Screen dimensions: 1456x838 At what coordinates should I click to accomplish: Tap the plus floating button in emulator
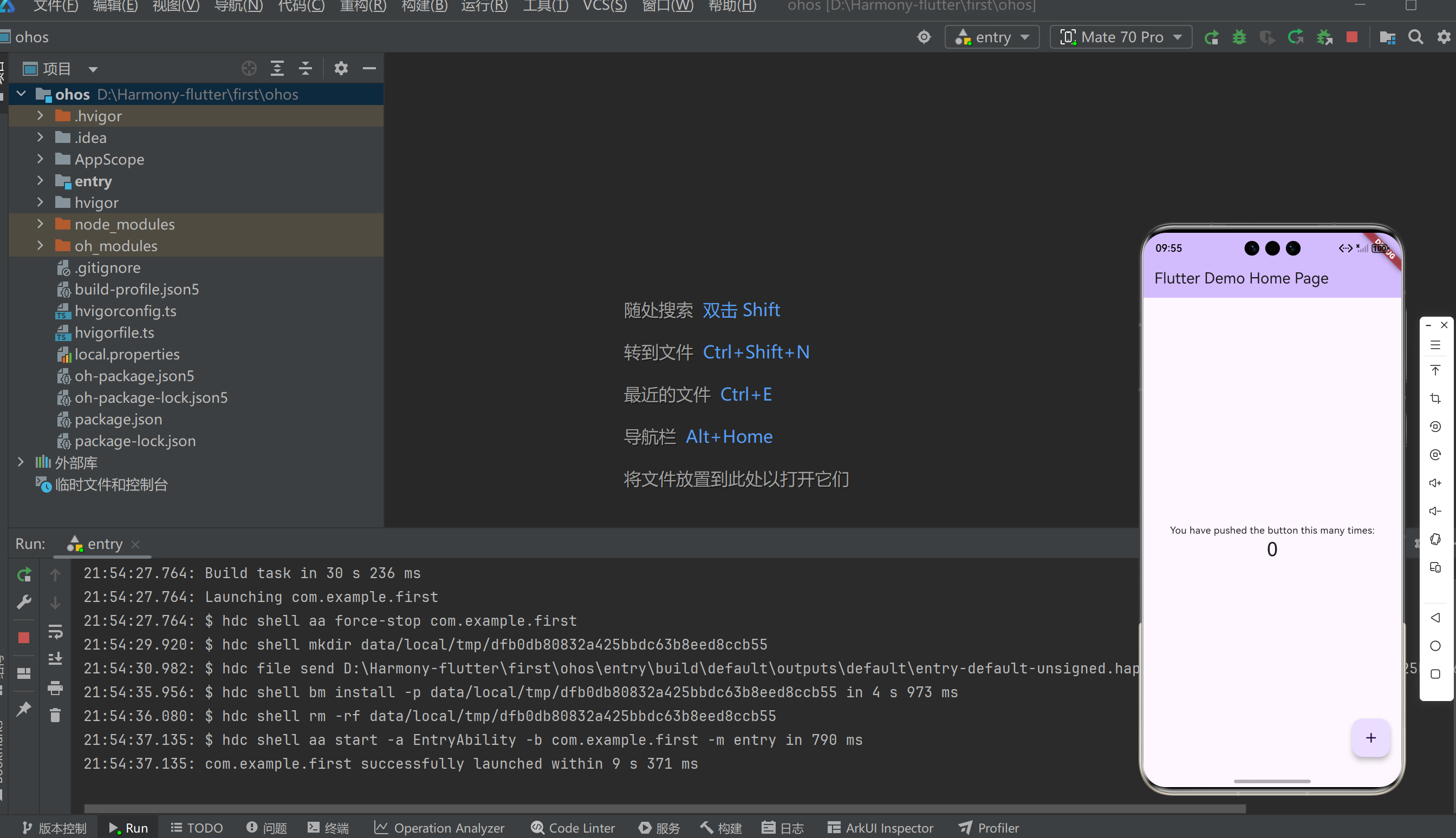click(x=1370, y=738)
